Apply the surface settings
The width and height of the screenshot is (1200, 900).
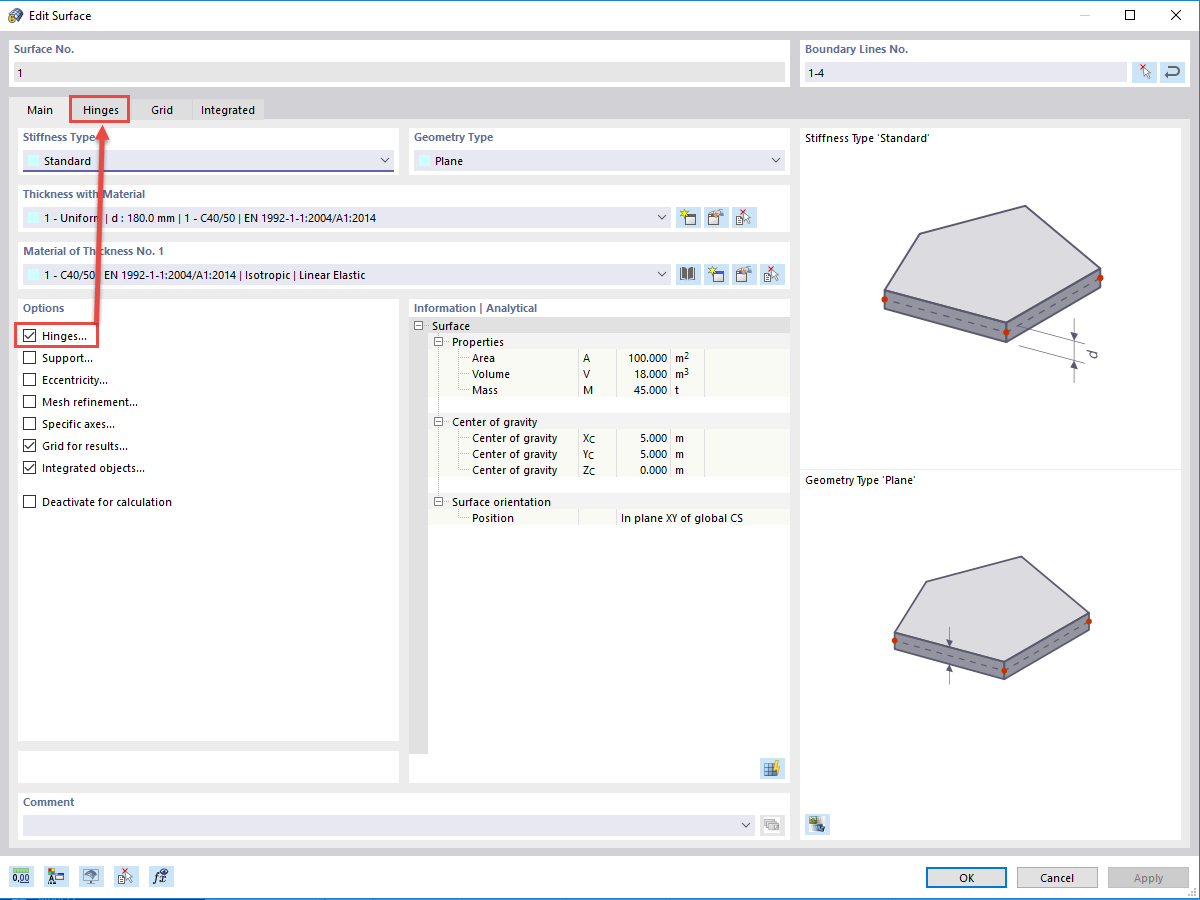[x=1148, y=877]
